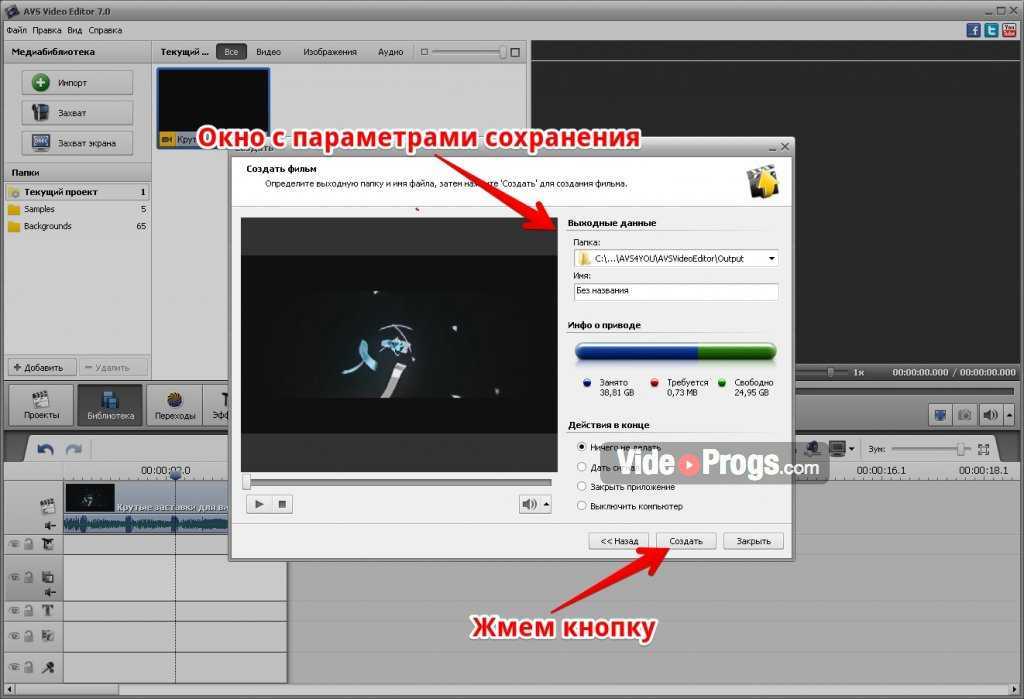Open the Вид menu

click(x=74, y=30)
